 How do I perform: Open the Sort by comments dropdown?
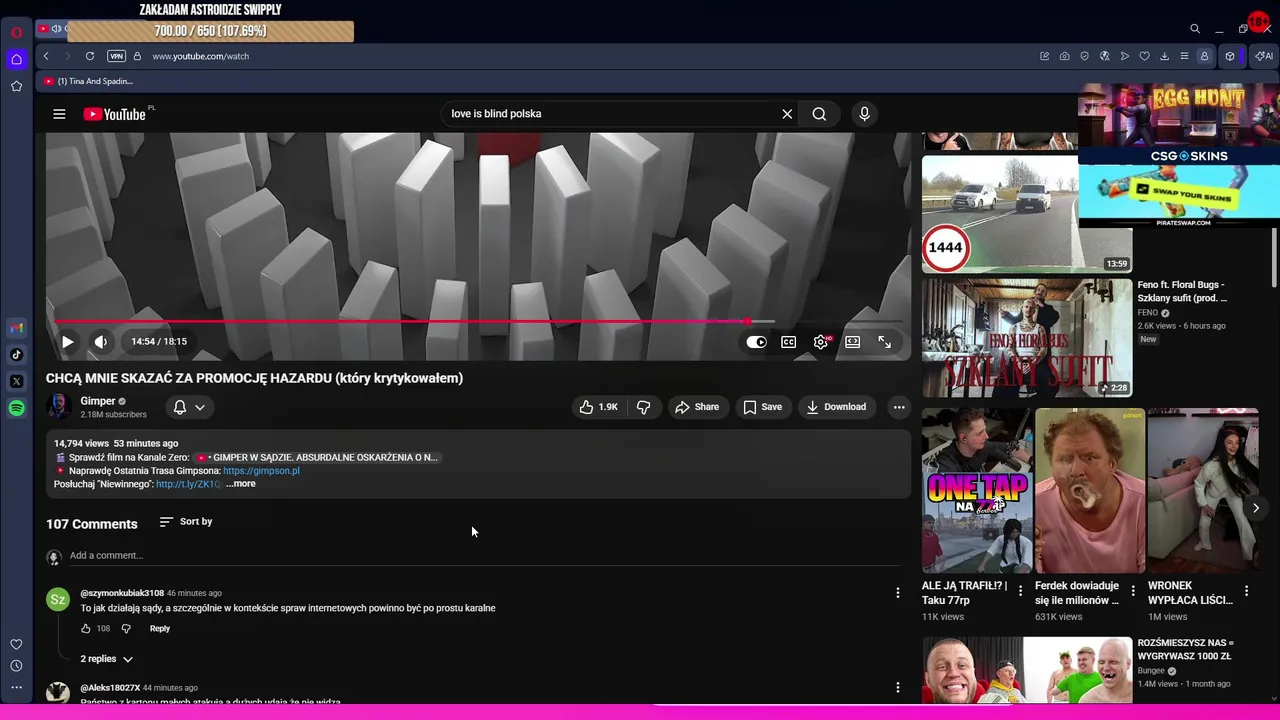[186, 522]
